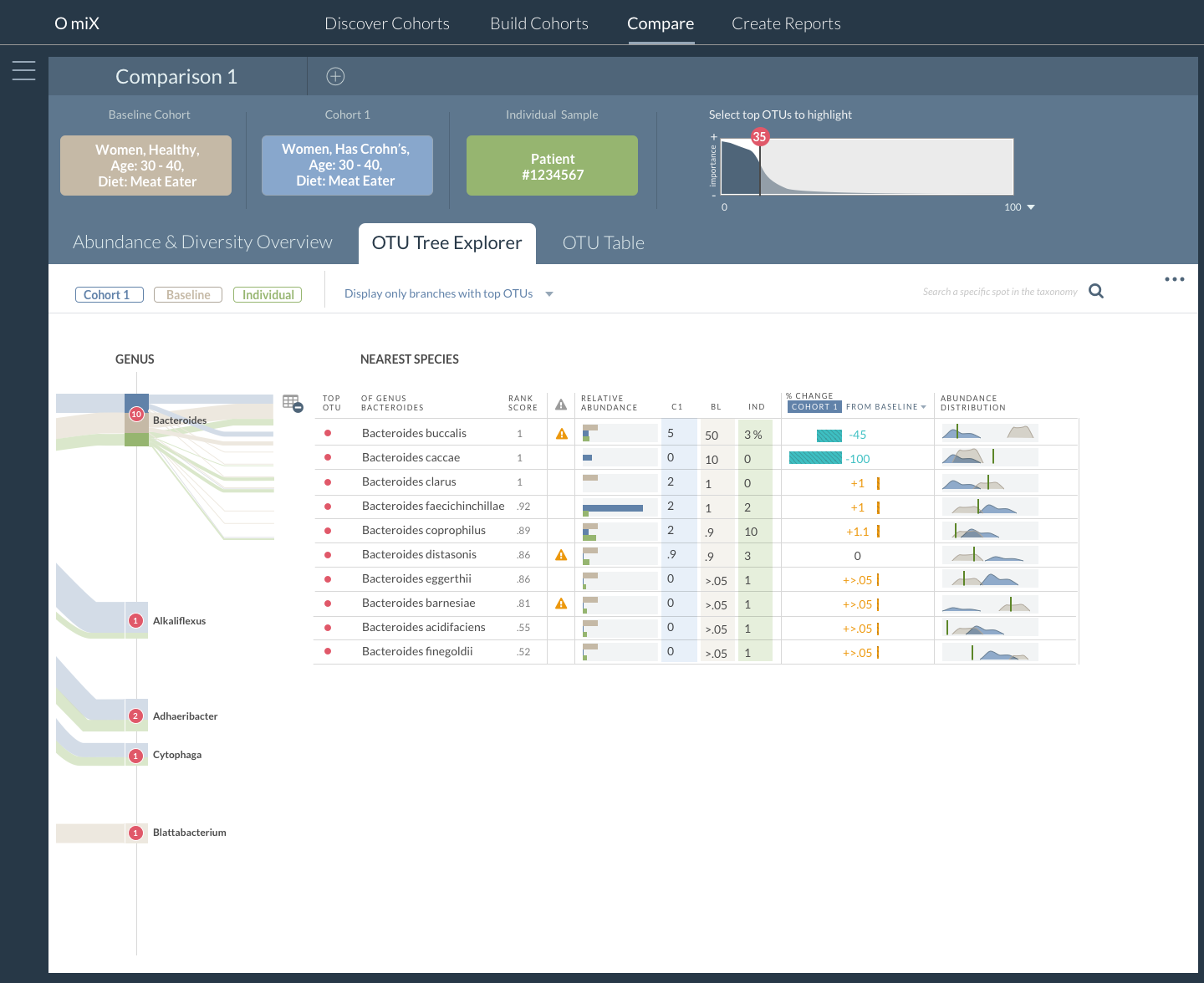The width and height of the screenshot is (1204, 983).
Task: Click warning icon for Bacteroides buccalis
Action: pos(562,434)
